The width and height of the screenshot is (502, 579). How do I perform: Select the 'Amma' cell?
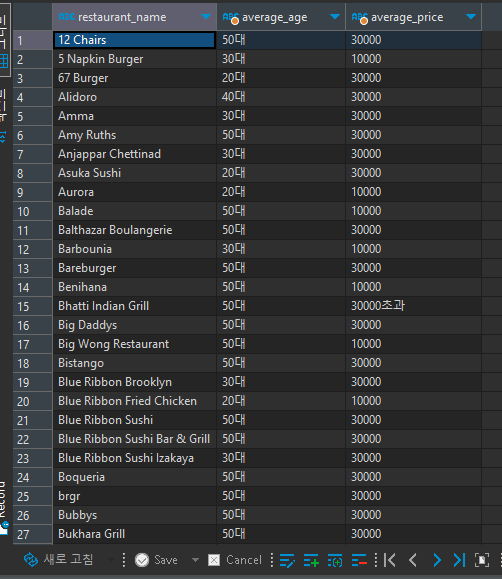tap(134, 116)
